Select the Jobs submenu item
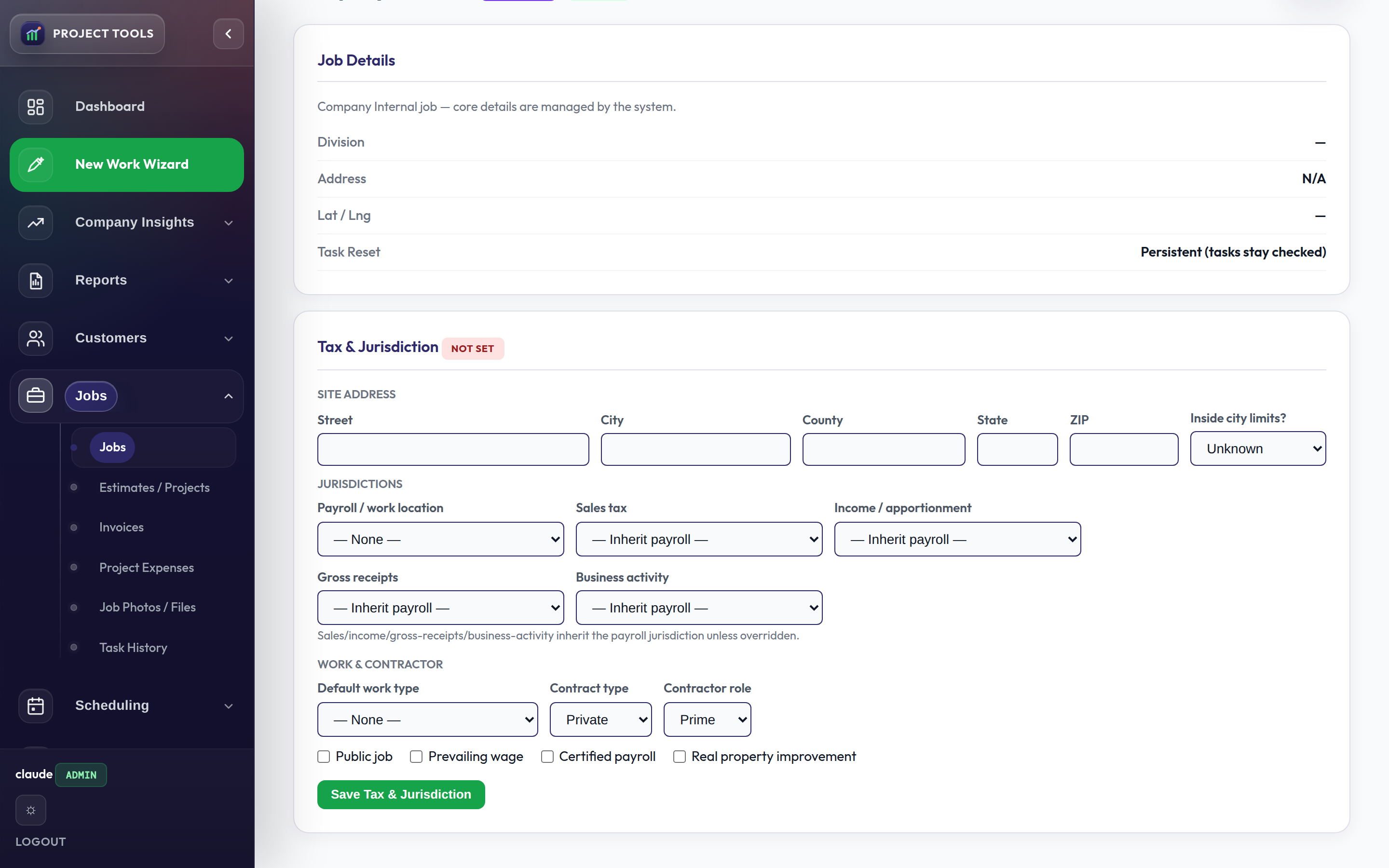 tap(153, 447)
